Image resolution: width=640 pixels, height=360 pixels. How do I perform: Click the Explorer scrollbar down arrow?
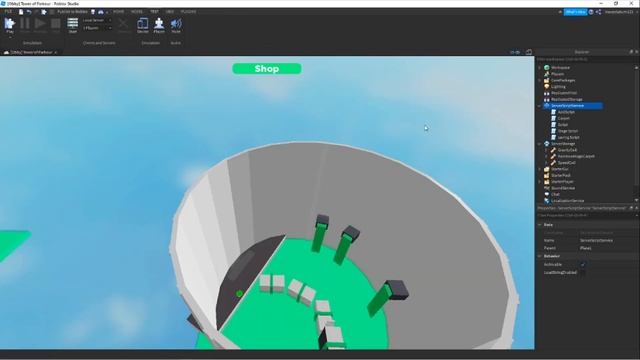(x=637, y=200)
